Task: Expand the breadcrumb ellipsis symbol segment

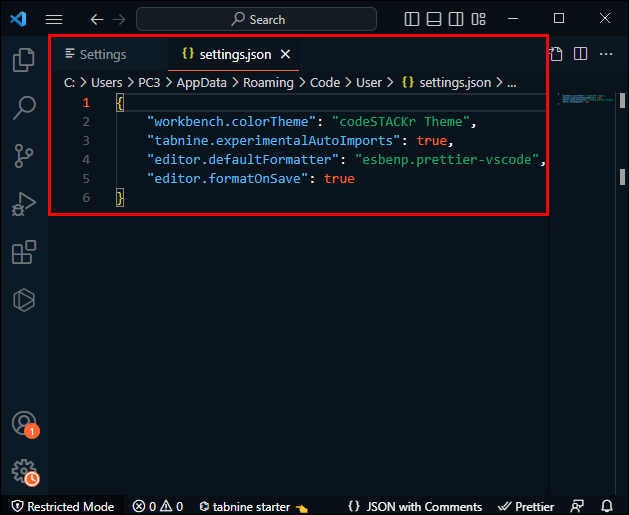Action: pyautogui.click(x=511, y=83)
